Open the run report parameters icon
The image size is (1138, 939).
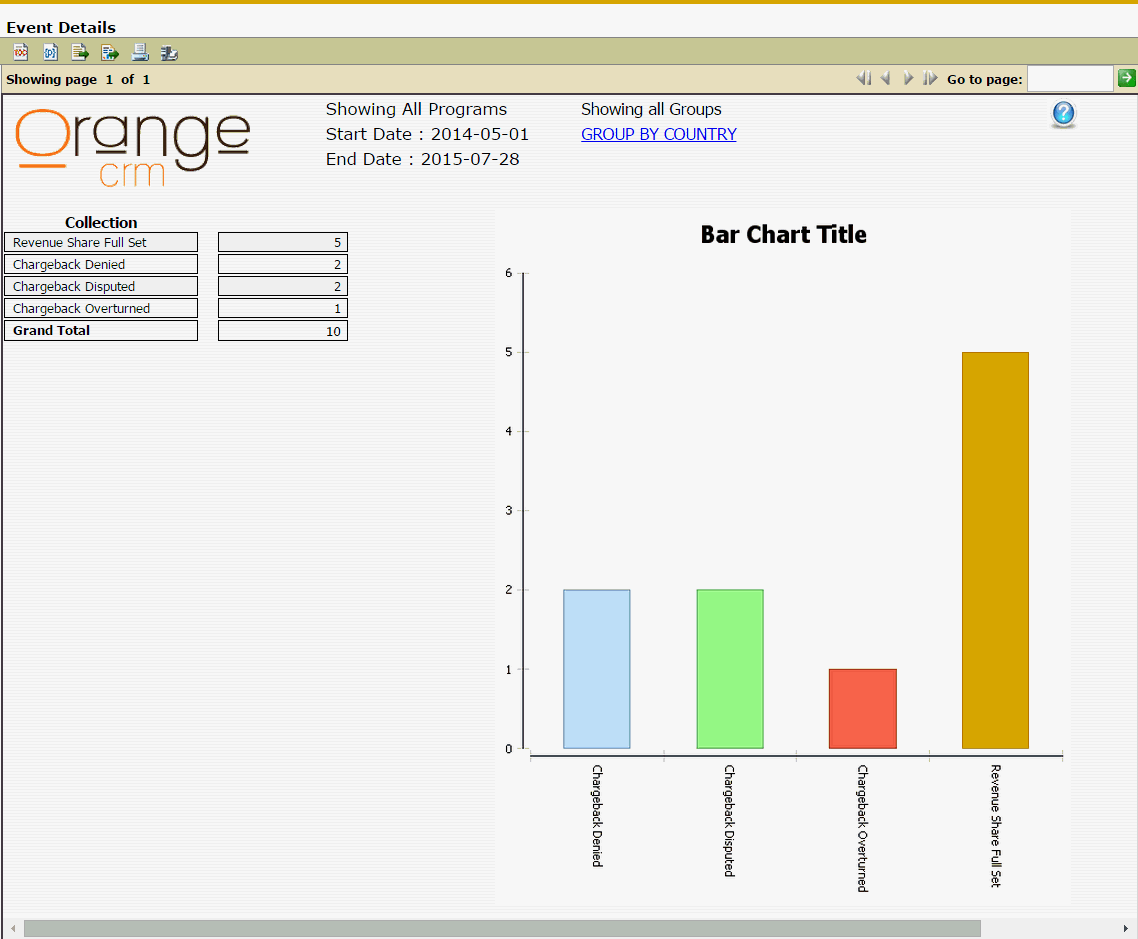click(x=50, y=52)
